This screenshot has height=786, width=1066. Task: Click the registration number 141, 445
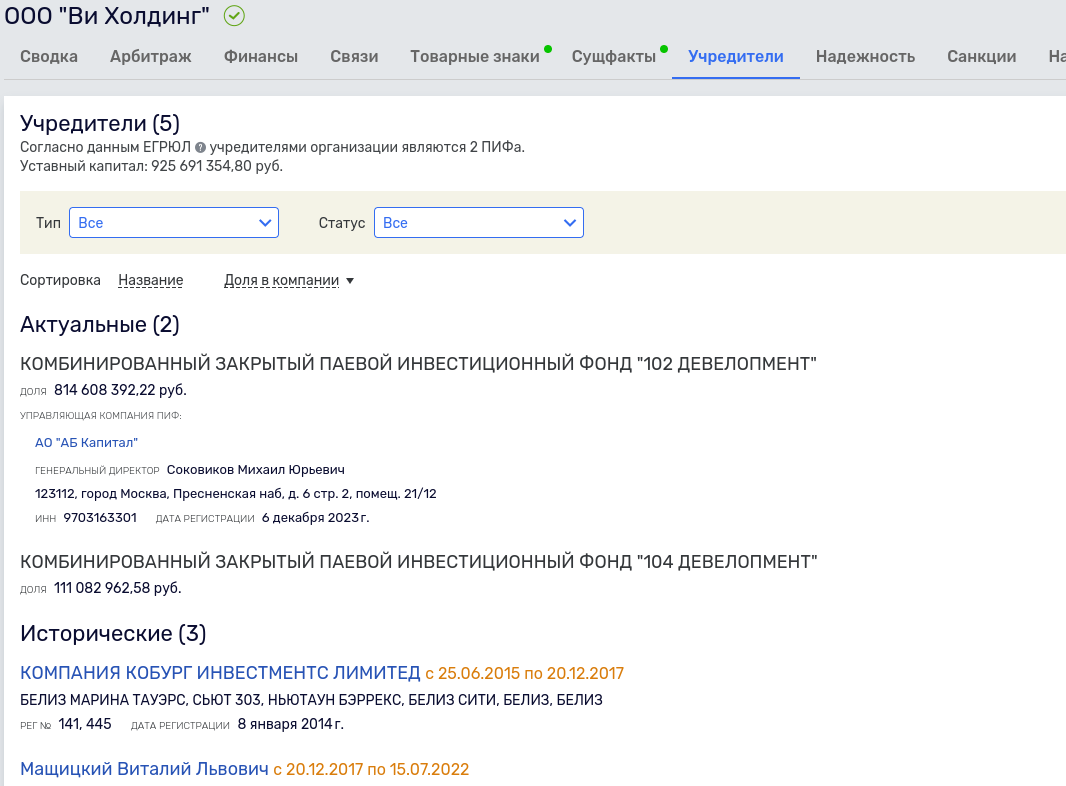[85, 724]
